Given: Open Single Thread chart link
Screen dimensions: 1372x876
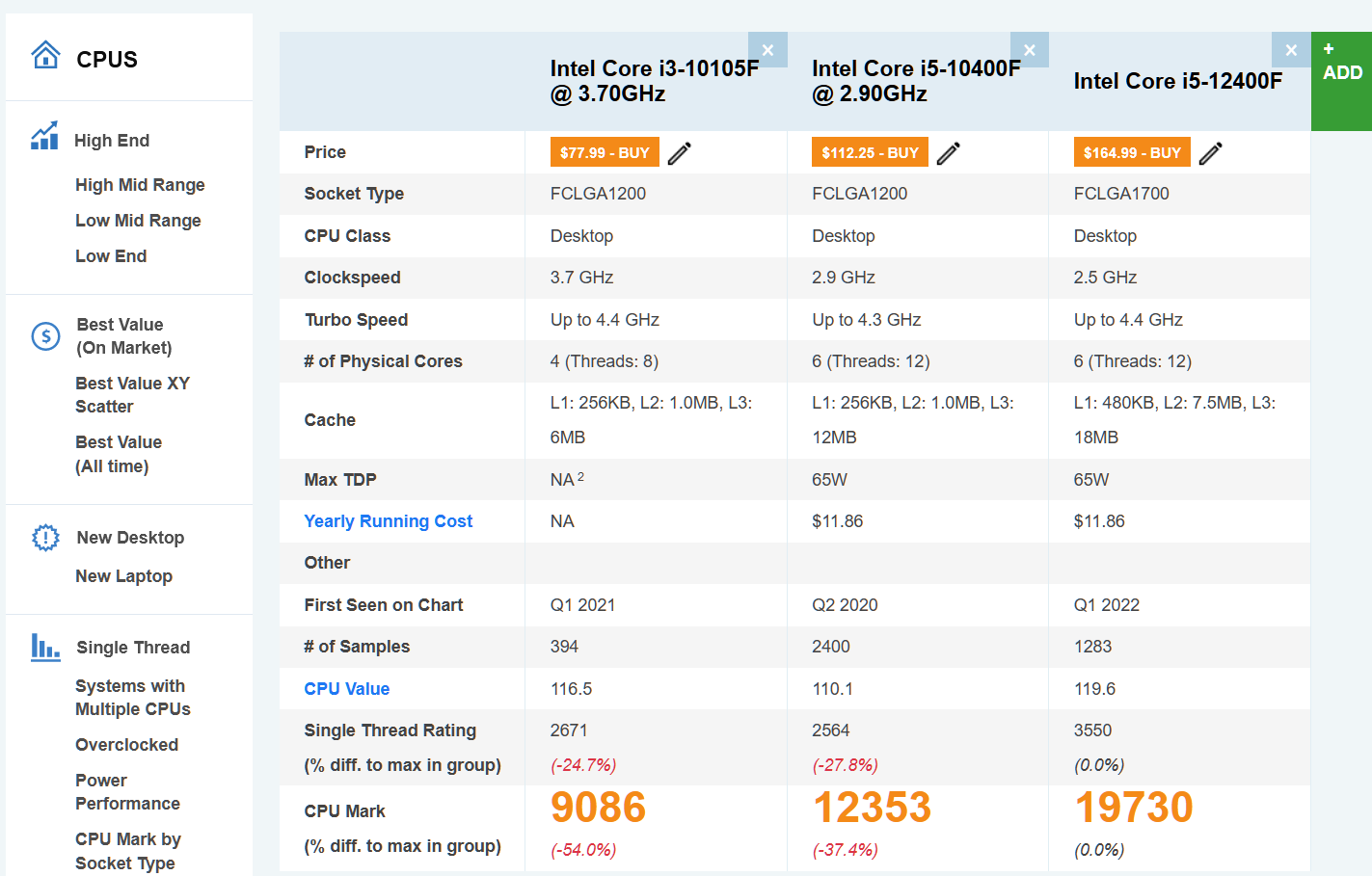Looking at the screenshot, I should click(133, 648).
